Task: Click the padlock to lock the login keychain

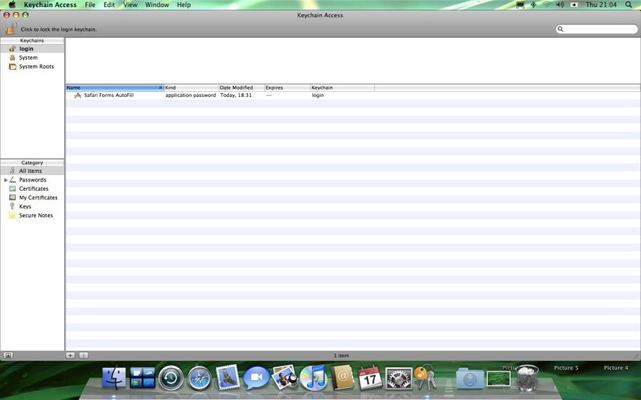Action: point(11,29)
